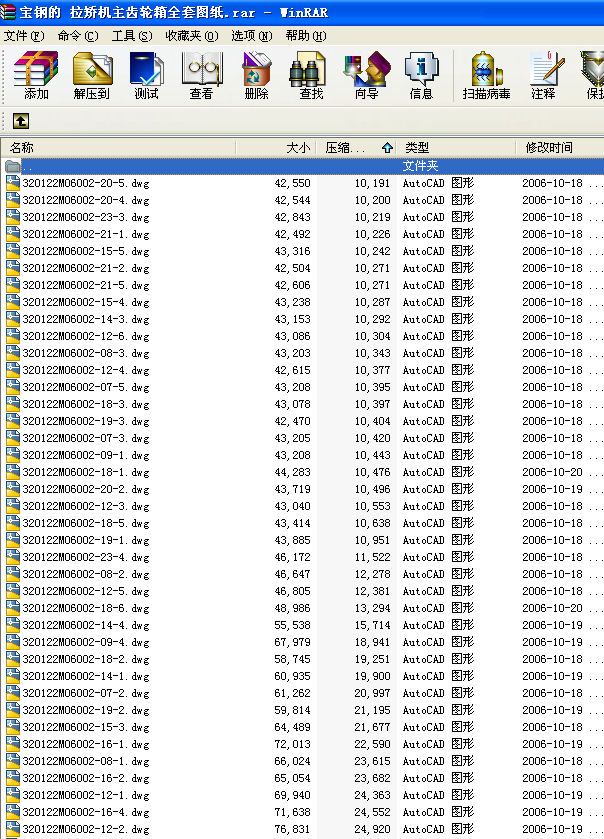Click the Extract To (解压到) icon

click(x=91, y=76)
